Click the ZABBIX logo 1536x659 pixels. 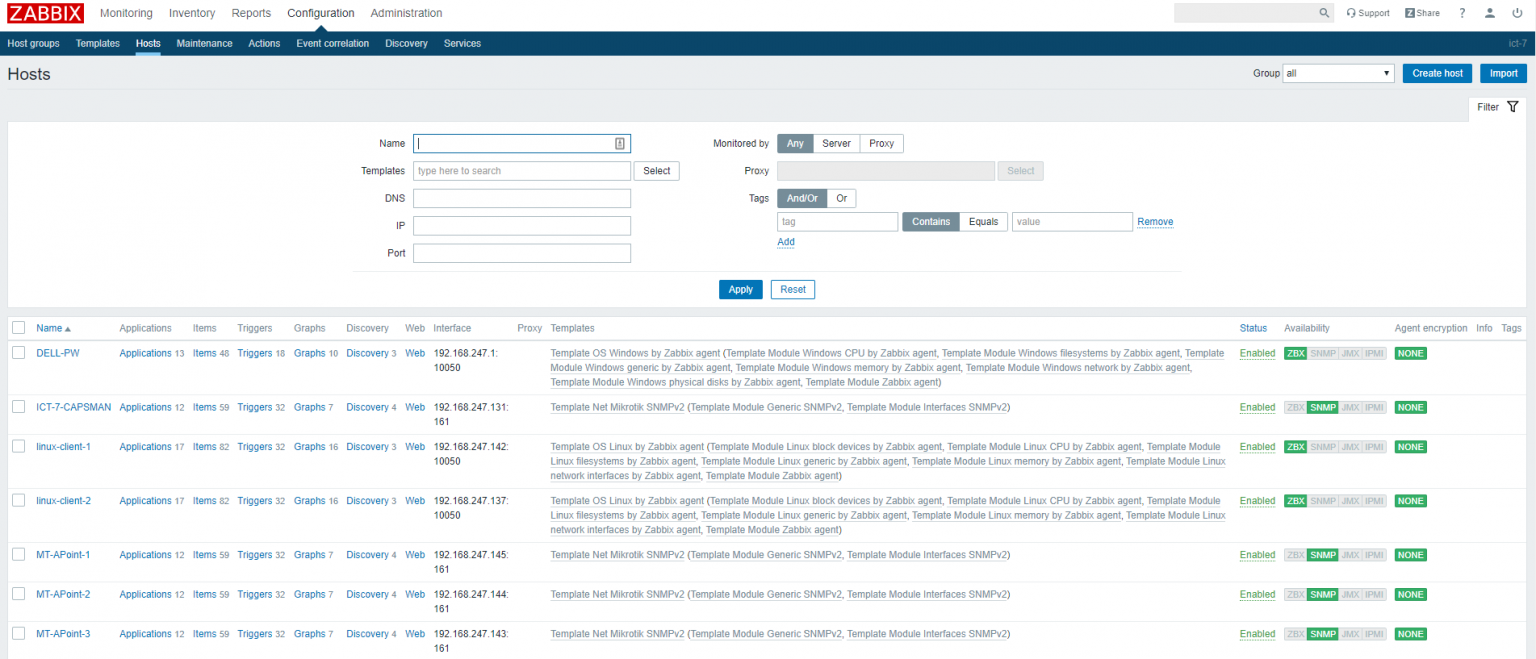click(45, 12)
